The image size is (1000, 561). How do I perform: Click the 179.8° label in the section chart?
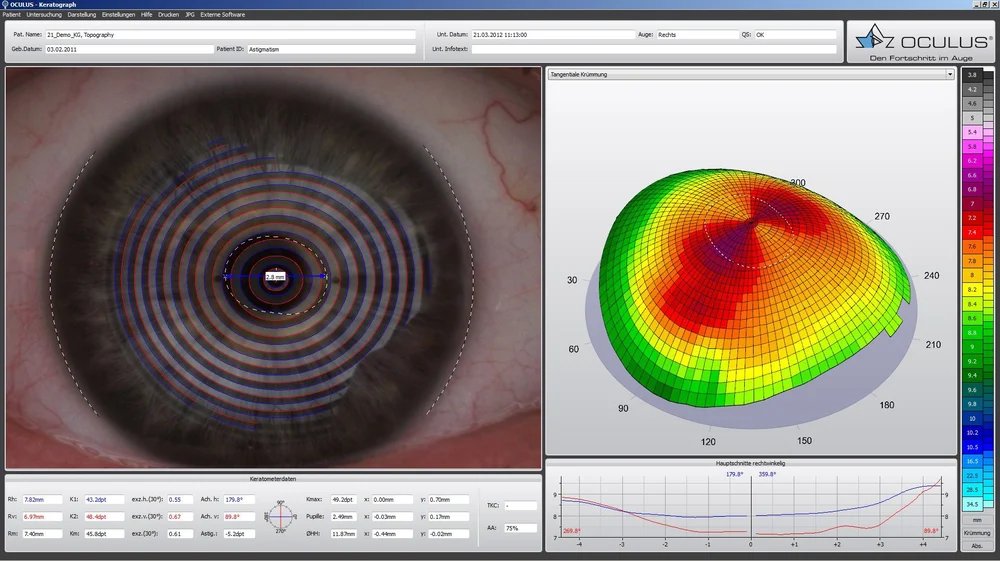[735, 474]
